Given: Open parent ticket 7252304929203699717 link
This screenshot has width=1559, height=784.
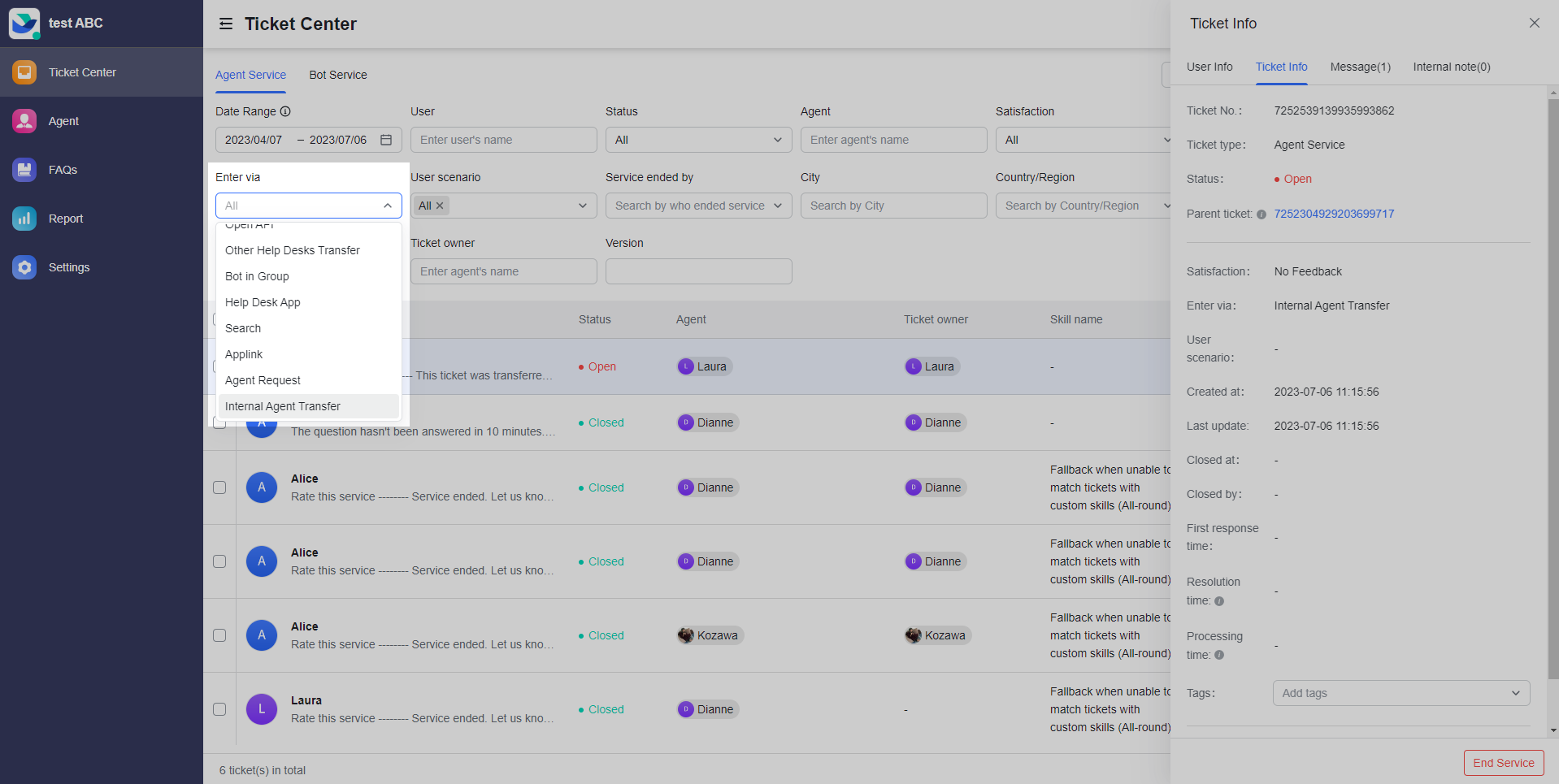Looking at the screenshot, I should point(1334,214).
